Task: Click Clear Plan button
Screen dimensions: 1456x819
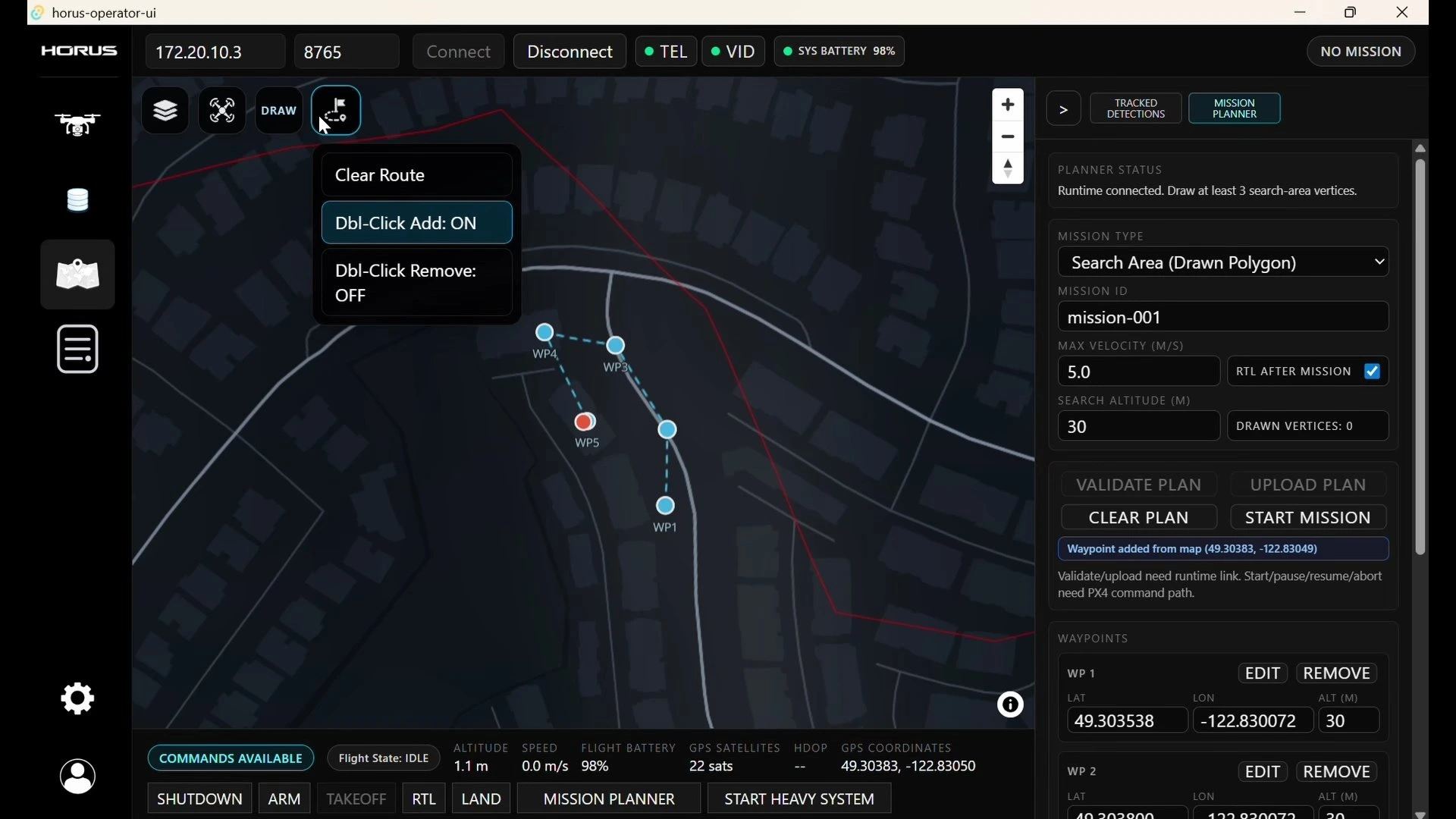Action: (x=1139, y=517)
